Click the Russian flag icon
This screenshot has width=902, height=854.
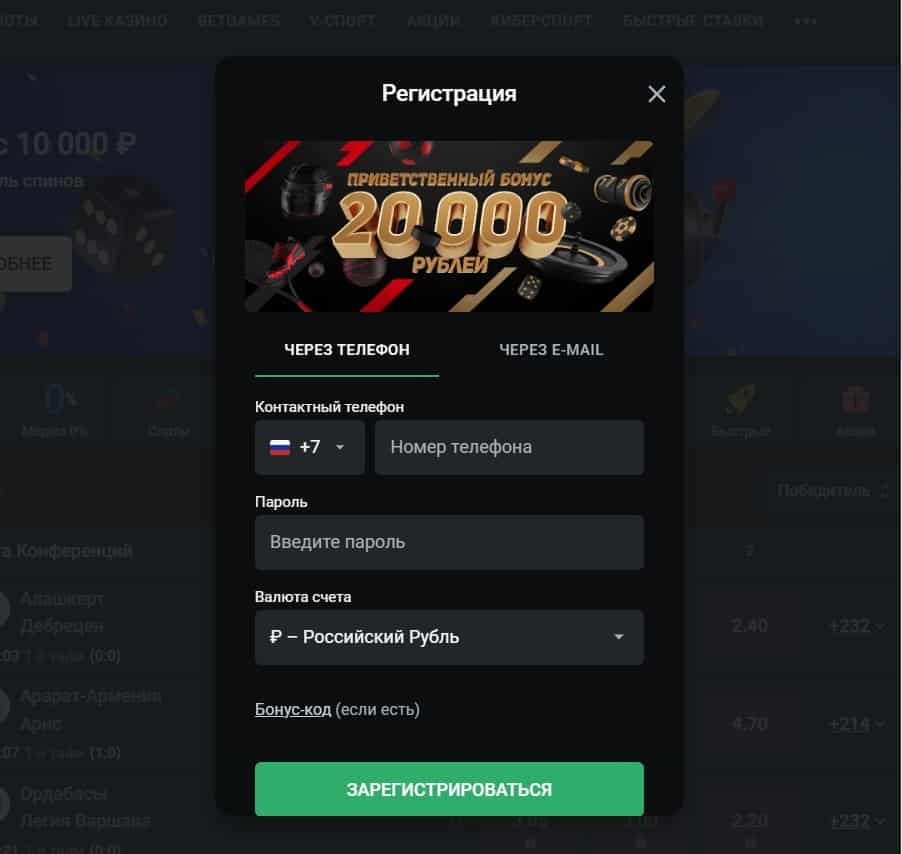[x=280, y=447]
